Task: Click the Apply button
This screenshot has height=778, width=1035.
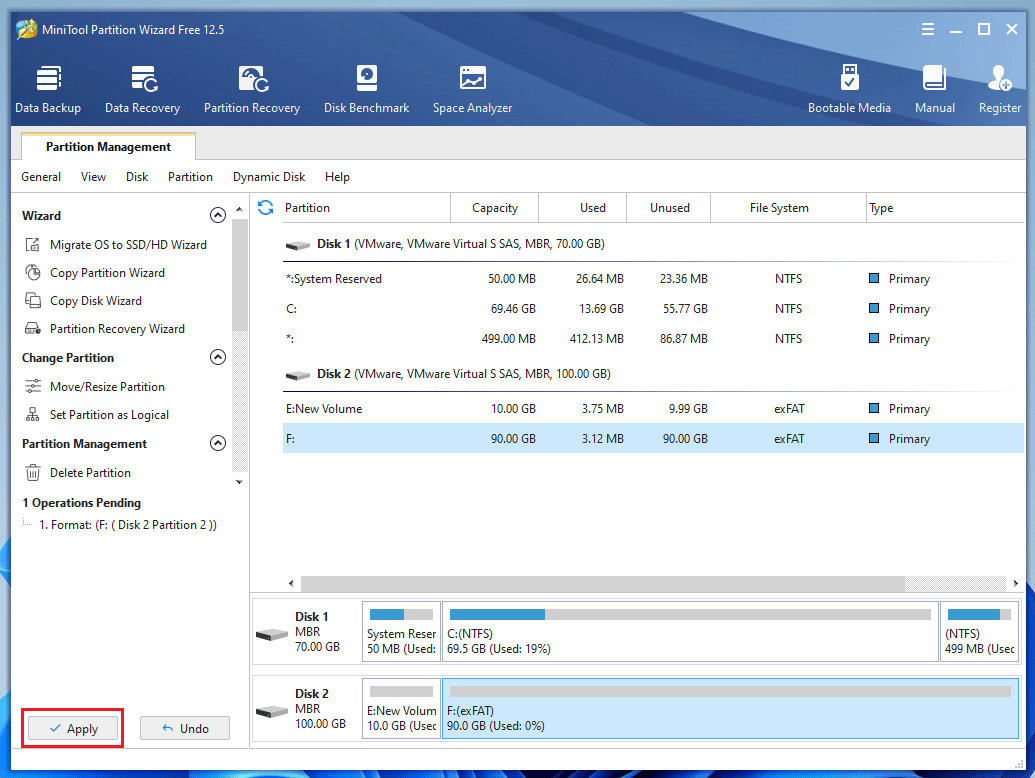Action: click(x=73, y=729)
